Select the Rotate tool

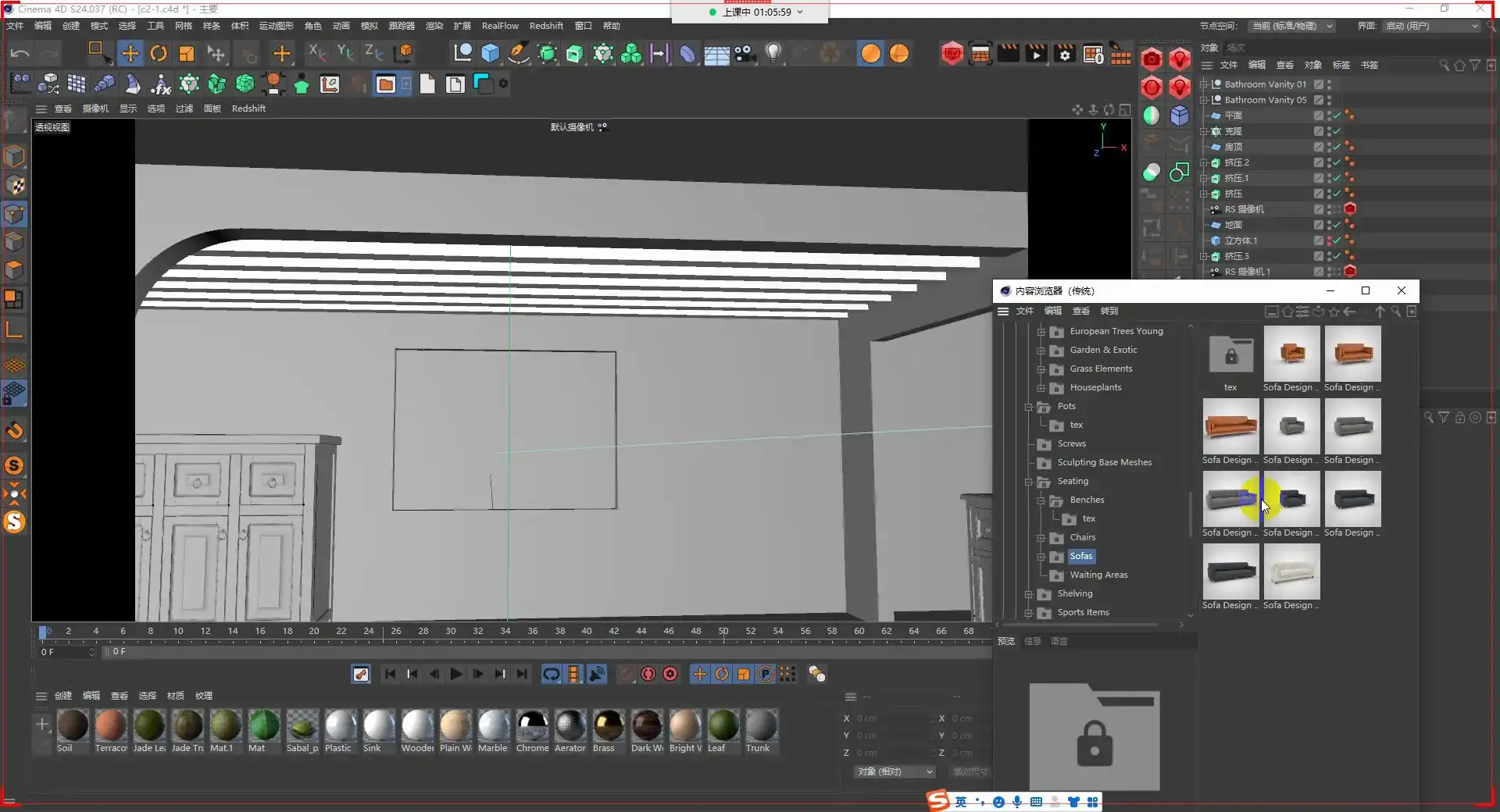click(x=158, y=53)
